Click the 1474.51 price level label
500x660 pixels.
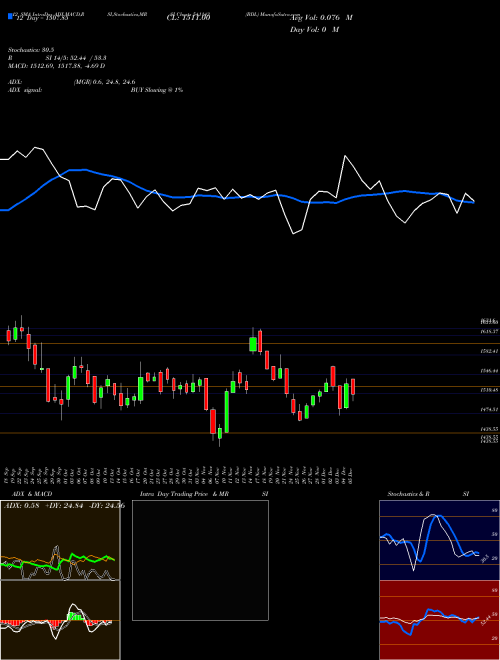[x=489, y=409]
